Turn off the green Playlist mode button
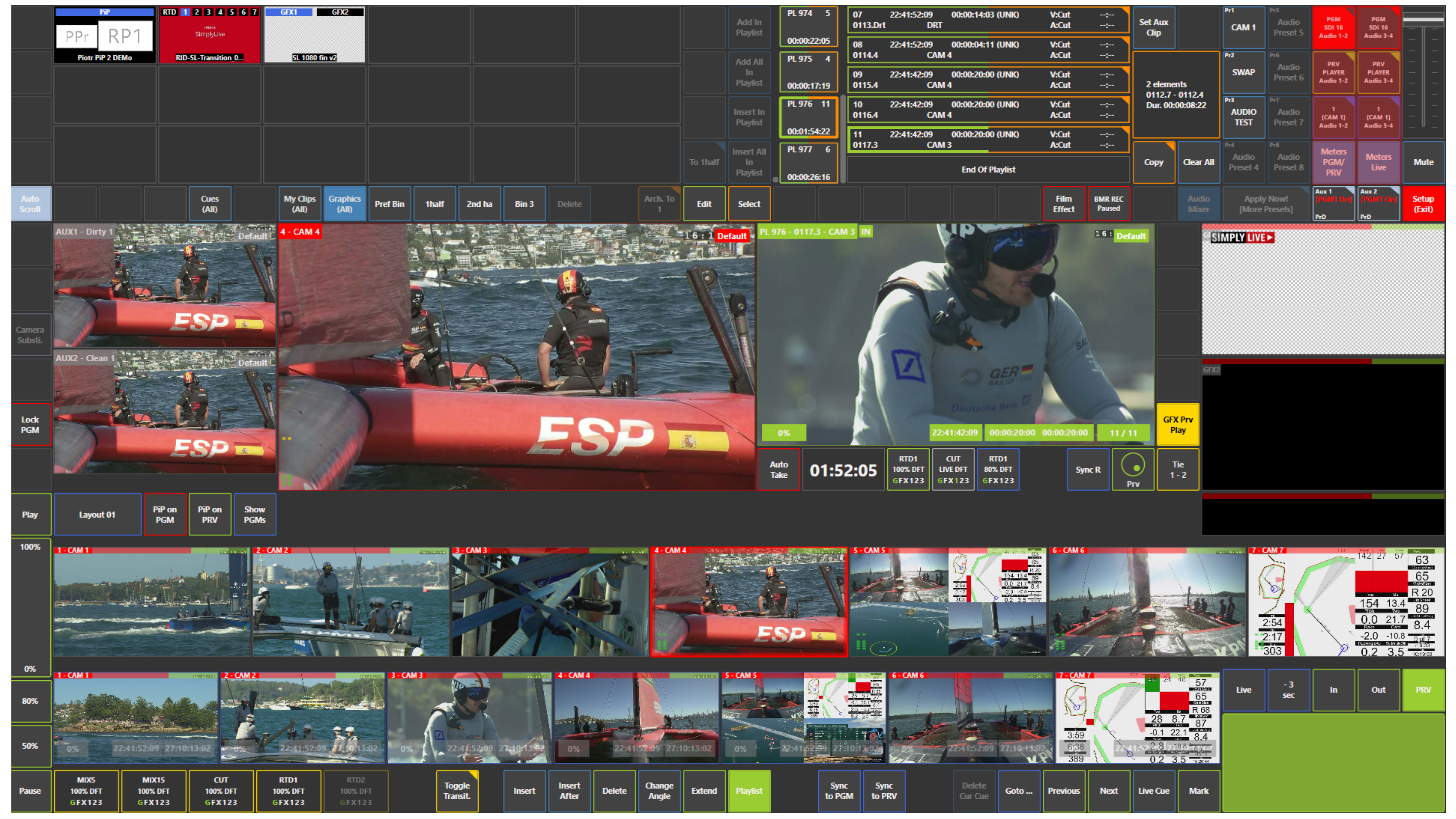The height and width of the screenshot is (819, 1456). pos(749,791)
